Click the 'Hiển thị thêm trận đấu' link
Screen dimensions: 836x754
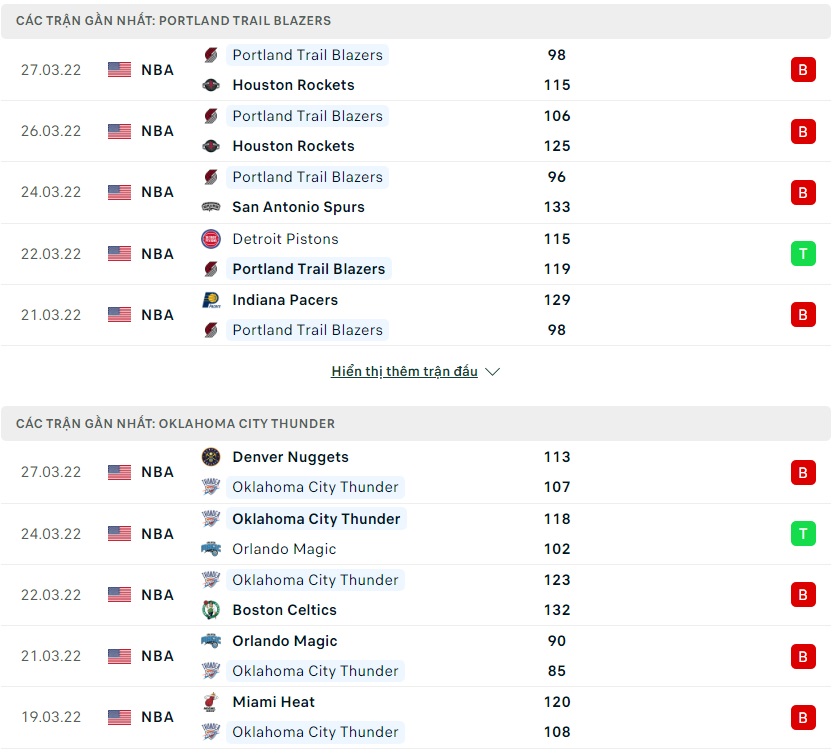[404, 372]
